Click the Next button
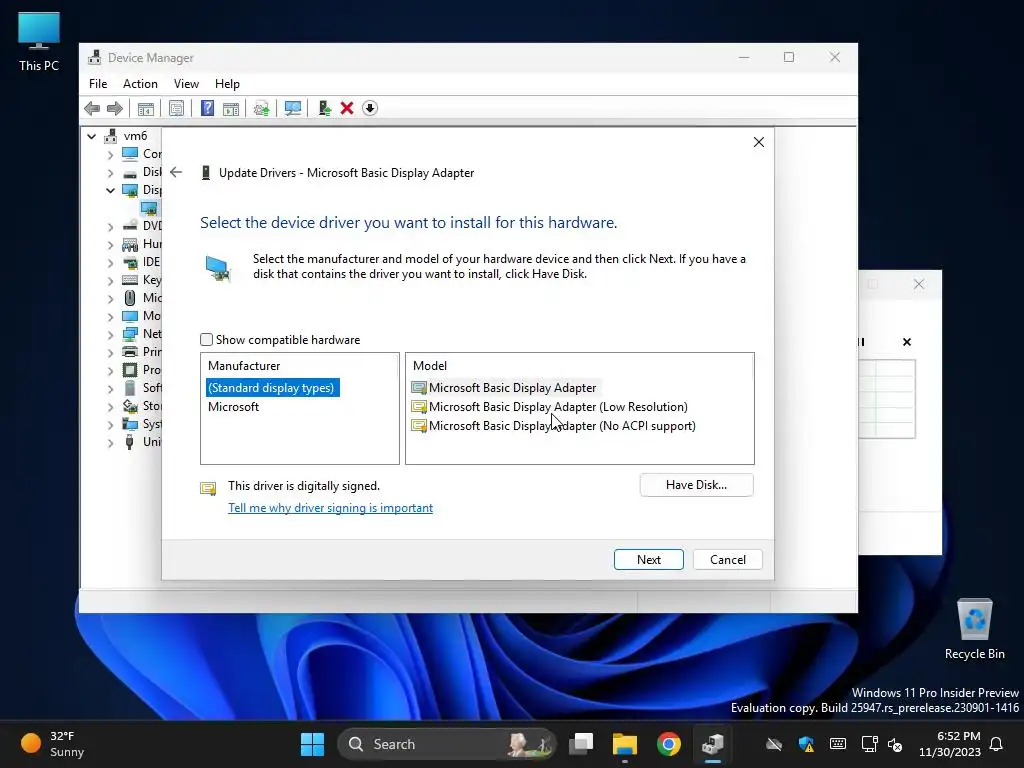 tap(648, 560)
